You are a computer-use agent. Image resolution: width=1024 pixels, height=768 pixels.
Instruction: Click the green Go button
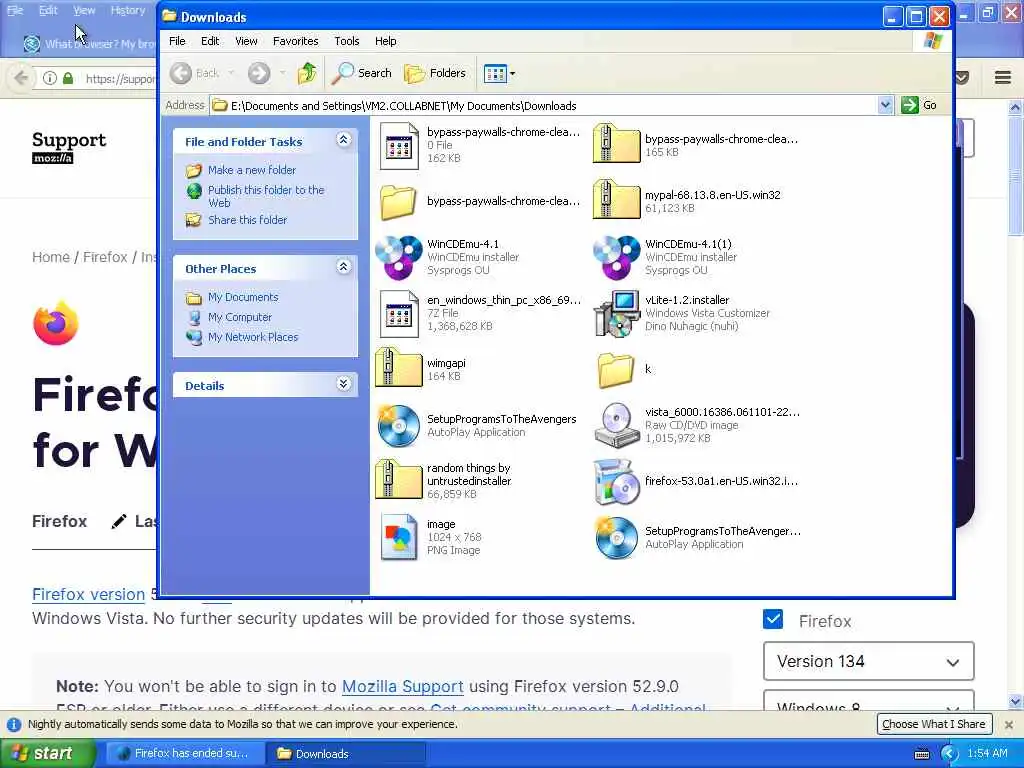point(919,105)
